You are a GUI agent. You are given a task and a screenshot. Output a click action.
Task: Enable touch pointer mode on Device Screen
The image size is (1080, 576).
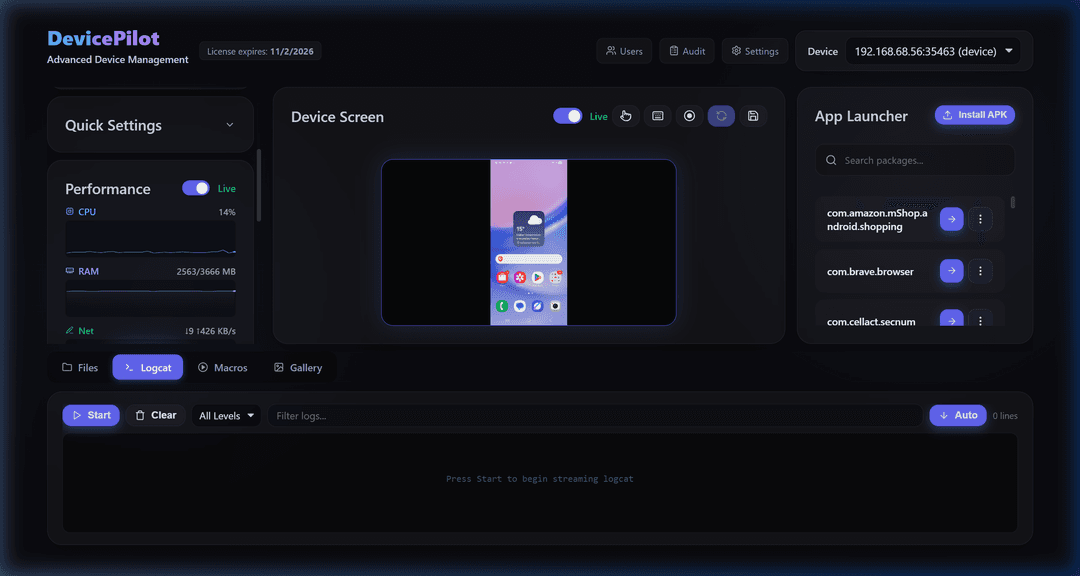(625, 116)
